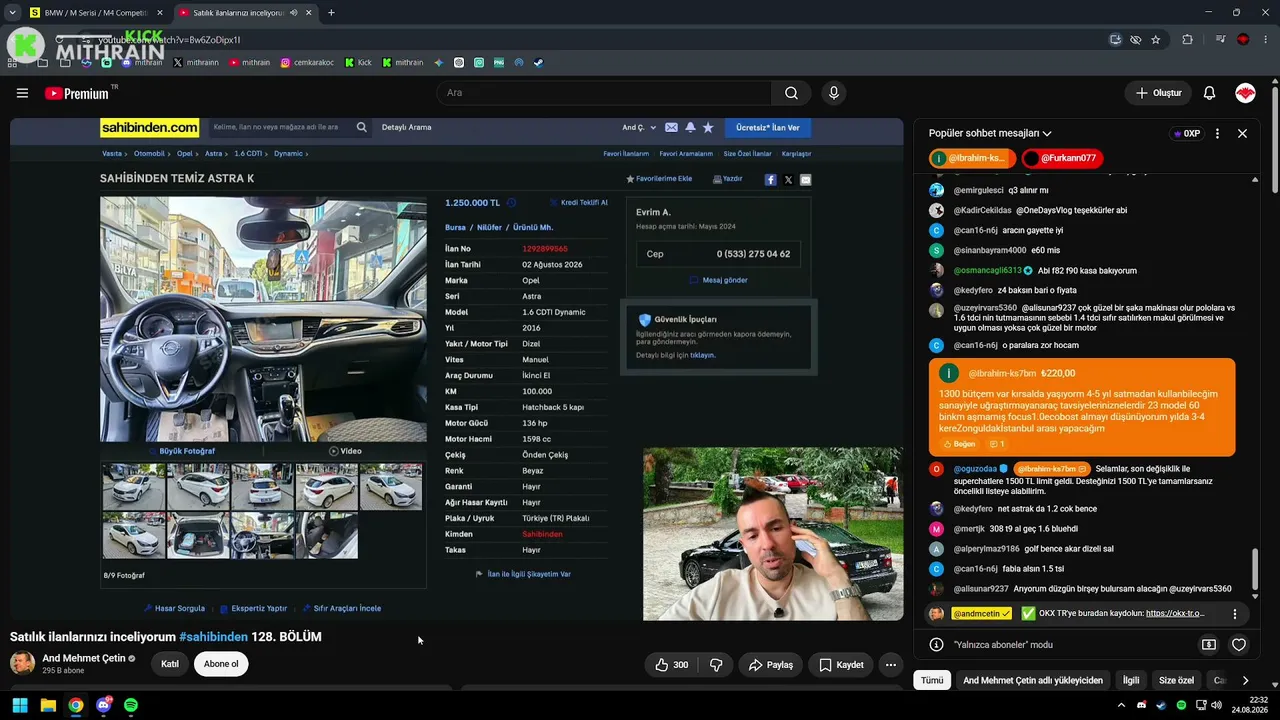Dislike the video with thumbs down
This screenshot has width=1280, height=720.
tap(716, 665)
